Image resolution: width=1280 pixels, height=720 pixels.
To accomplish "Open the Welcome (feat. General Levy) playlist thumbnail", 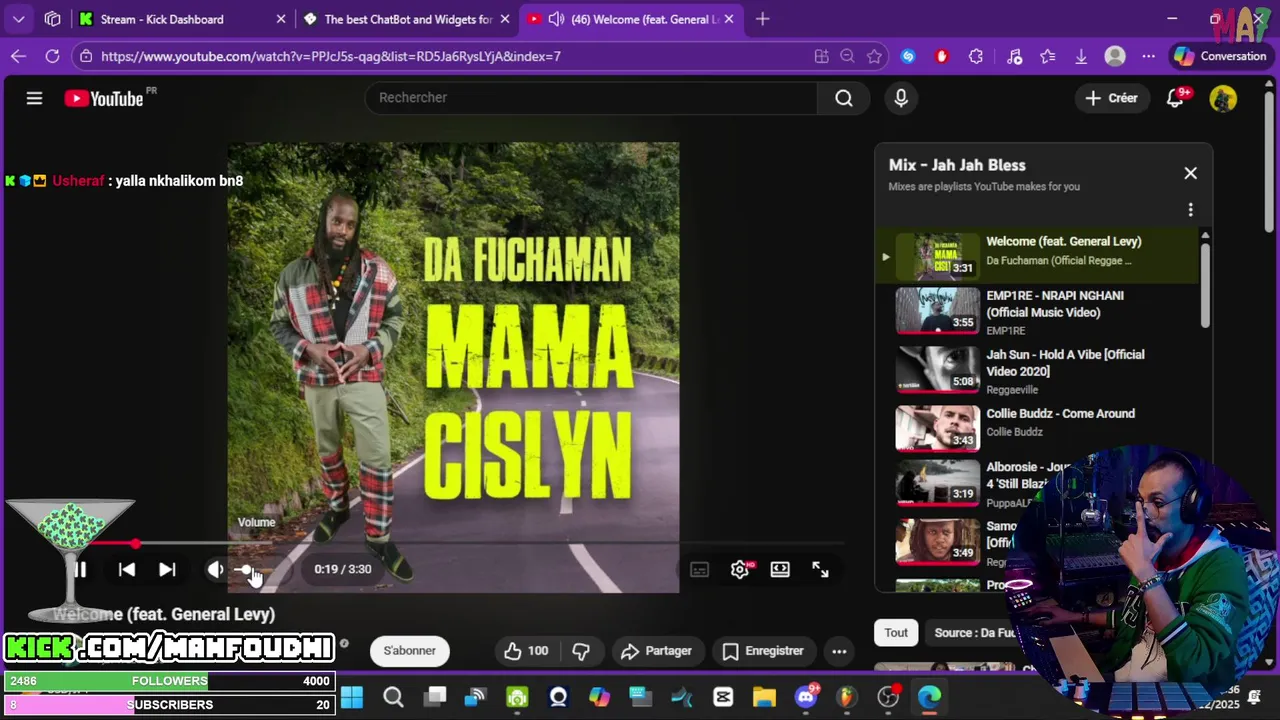I will coord(937,257).
